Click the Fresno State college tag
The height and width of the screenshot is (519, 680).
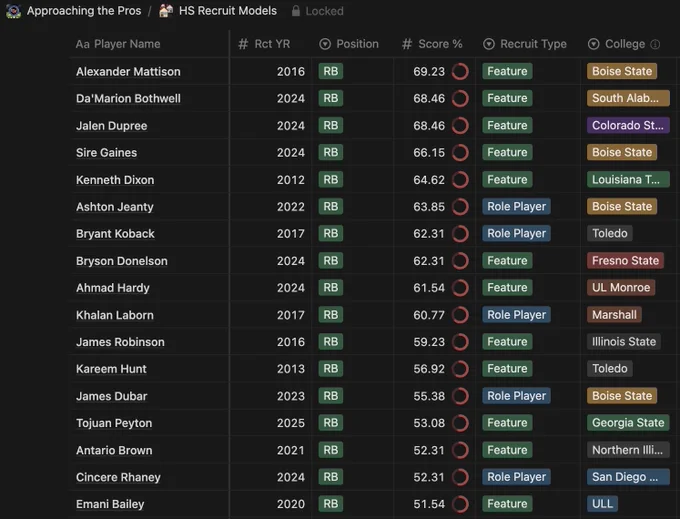(625, 261)
